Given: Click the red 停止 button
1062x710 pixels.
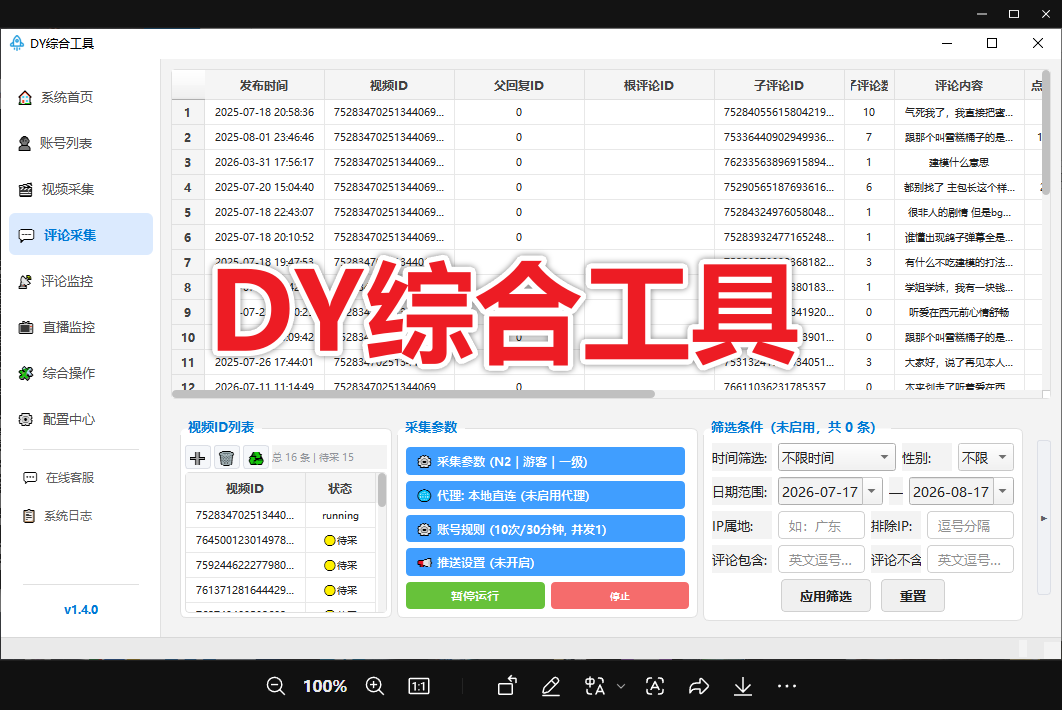Looking at the screenshot, I should [x=620, y=596].
